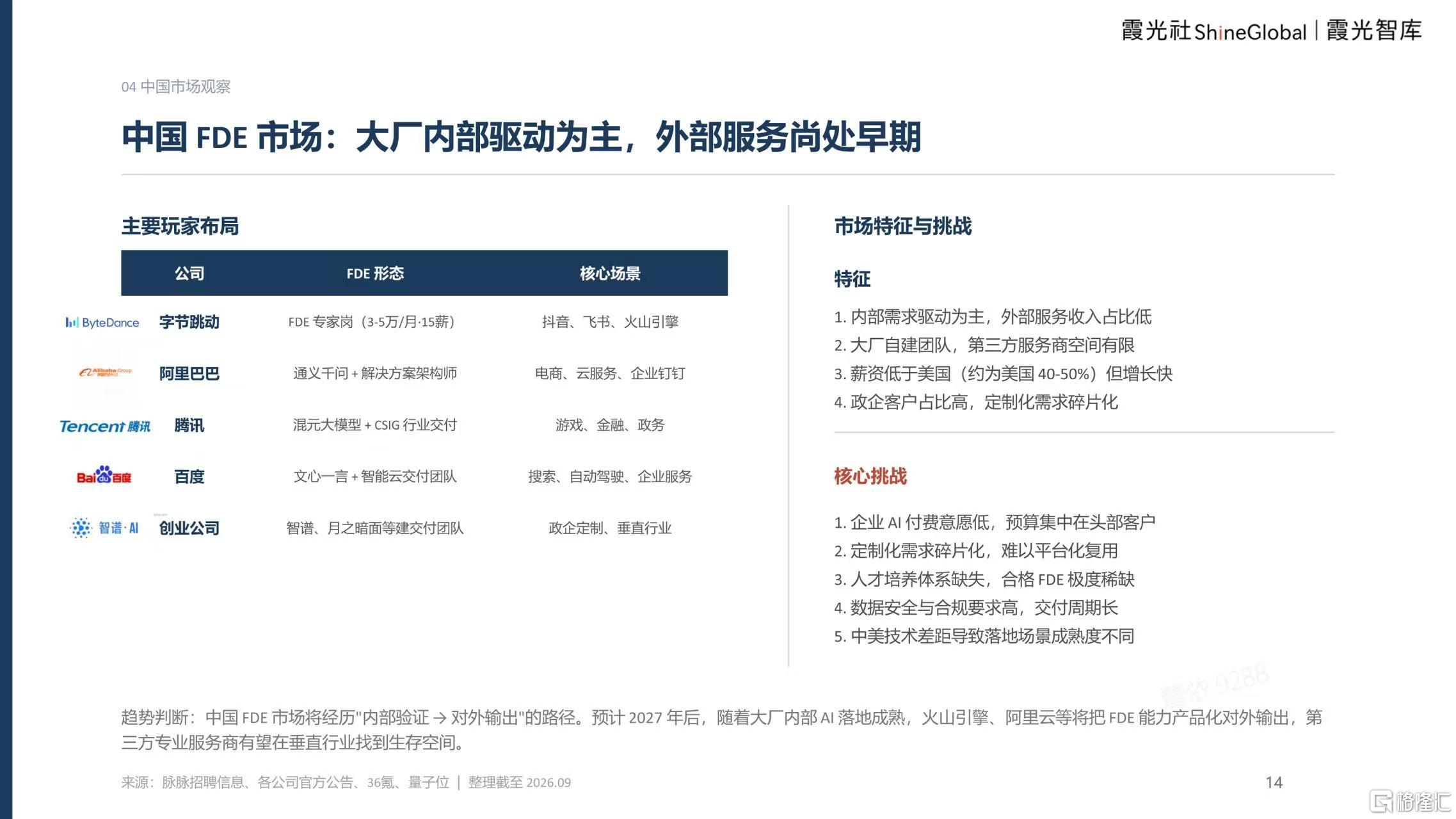Screen dimensions: 1456x819
Task: Click the 搜索、自动驾驶、企业服务 cell
Action: click(x=610, y=476)
